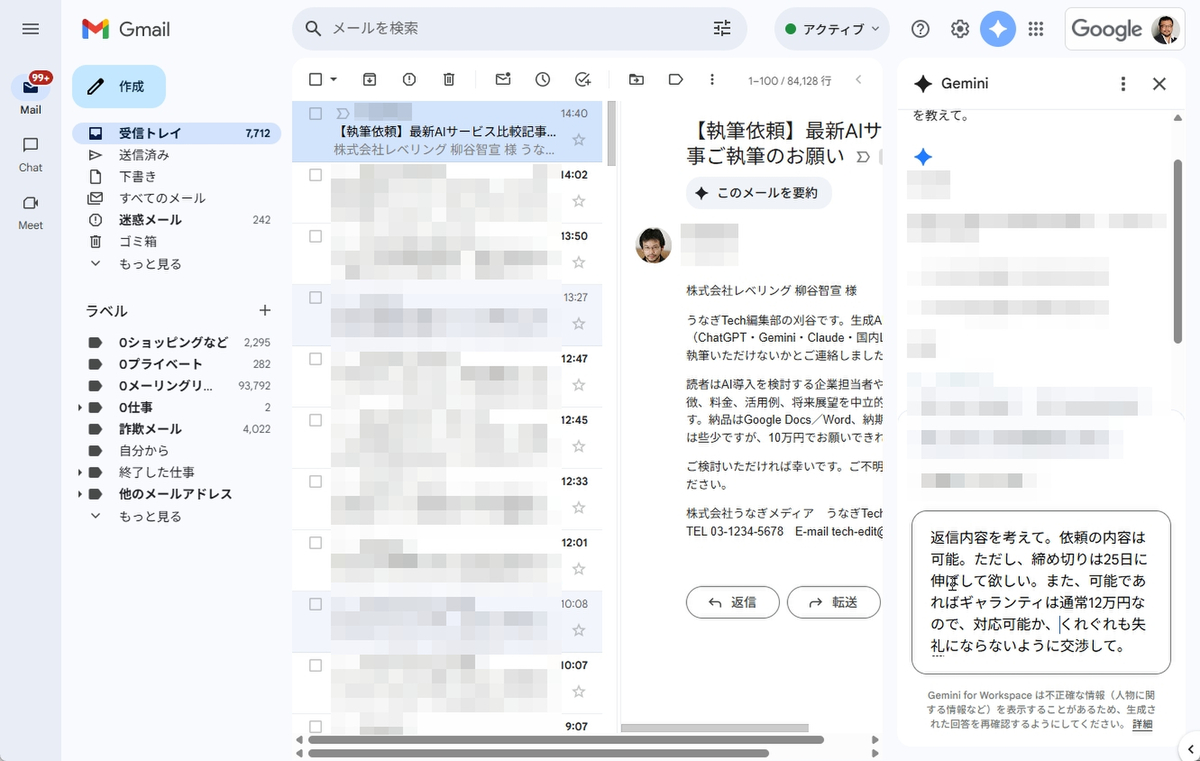
Task: Star the 12:33 email
Action: click(578, 508)
